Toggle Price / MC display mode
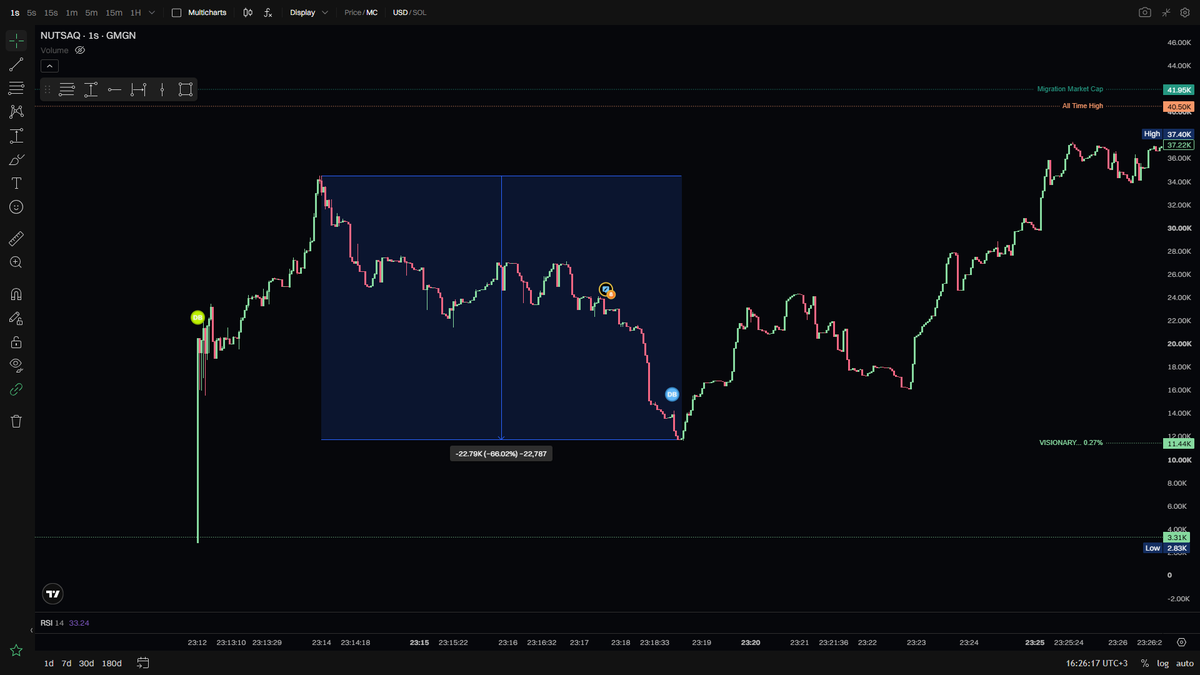This screenshot has width=1200, height=675. coord(361,13)
